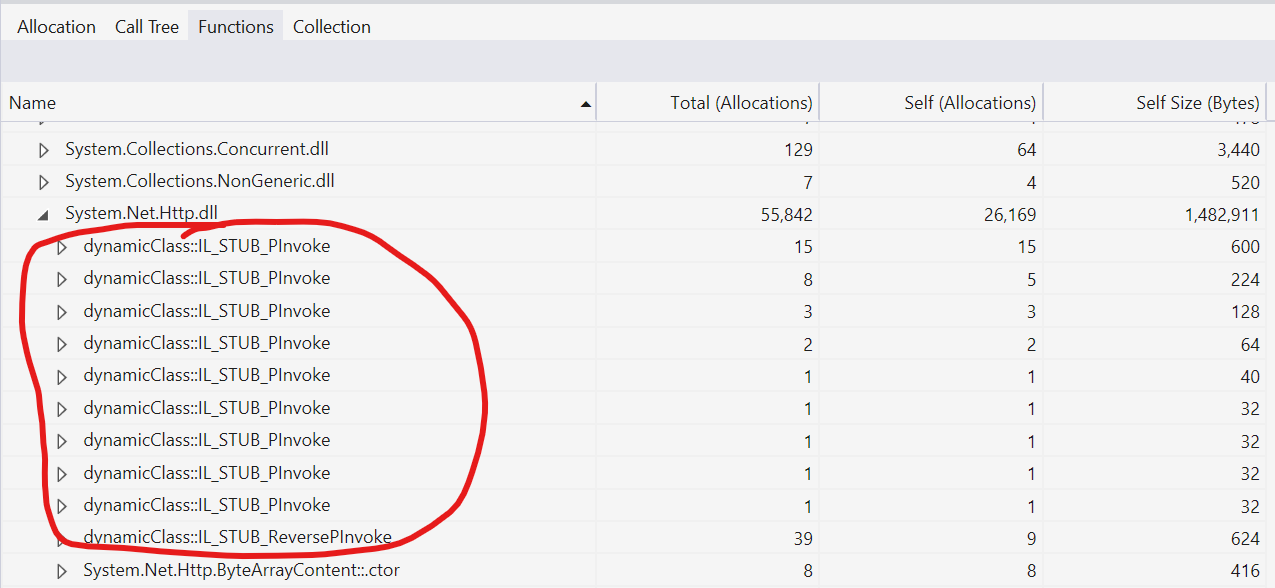The width and height of the screenshot is (1275, 588).
Task: Click the 39 total allocations cell
Action: 803,538
